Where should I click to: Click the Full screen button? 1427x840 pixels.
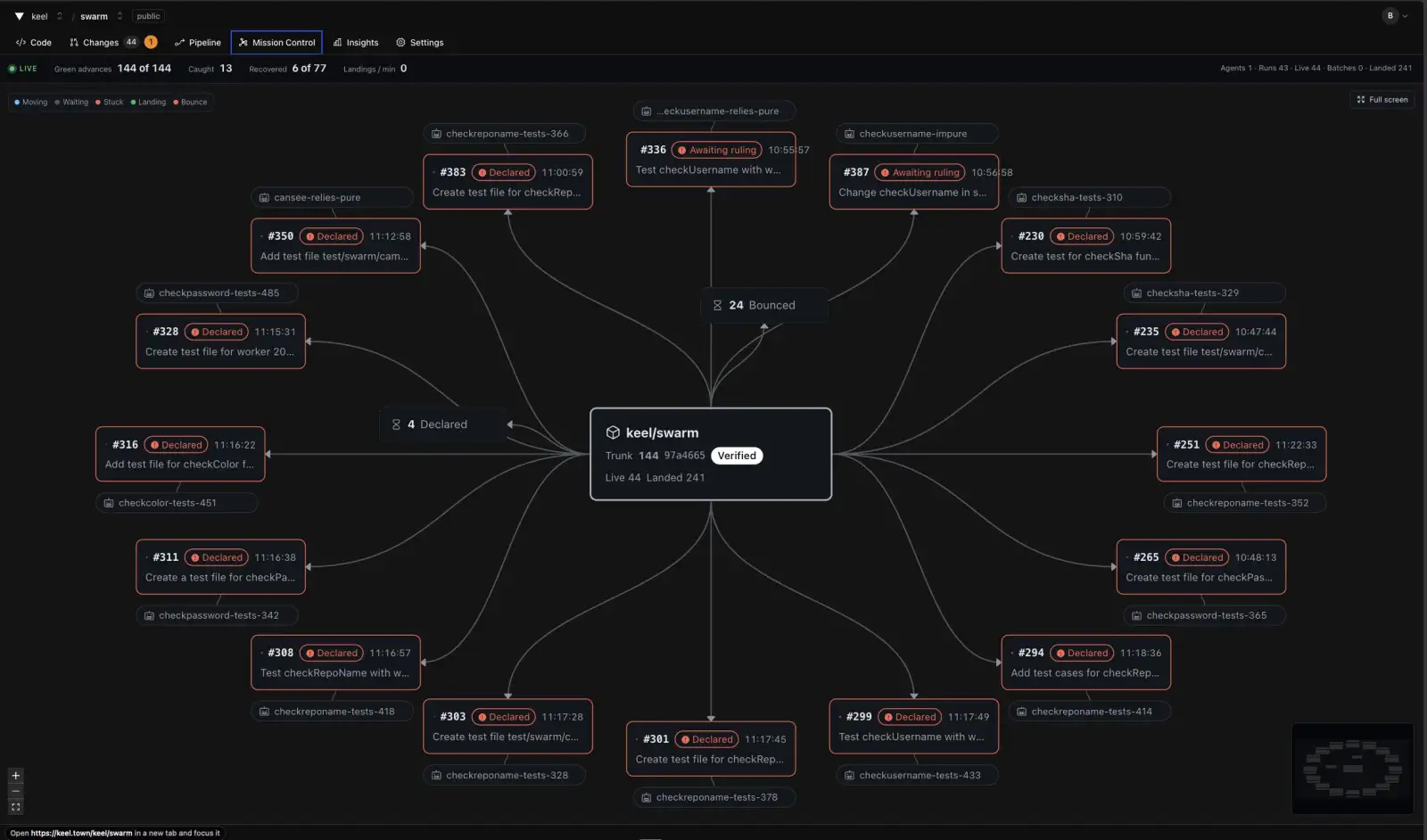(1382, 100)
